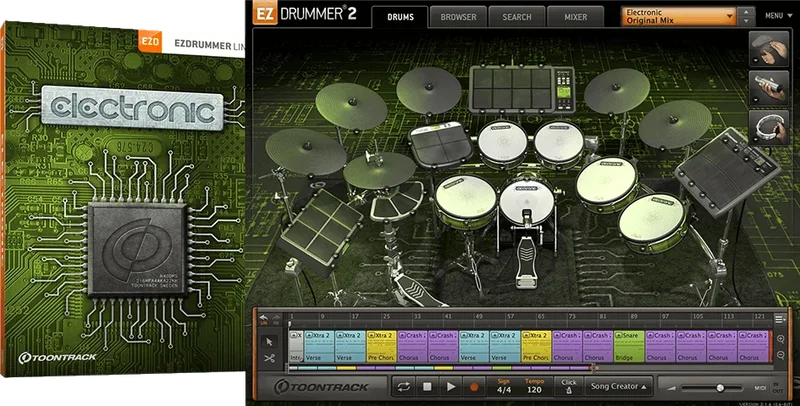
Task: Toggle the Click metronome
Action: (x=569, y=387)
